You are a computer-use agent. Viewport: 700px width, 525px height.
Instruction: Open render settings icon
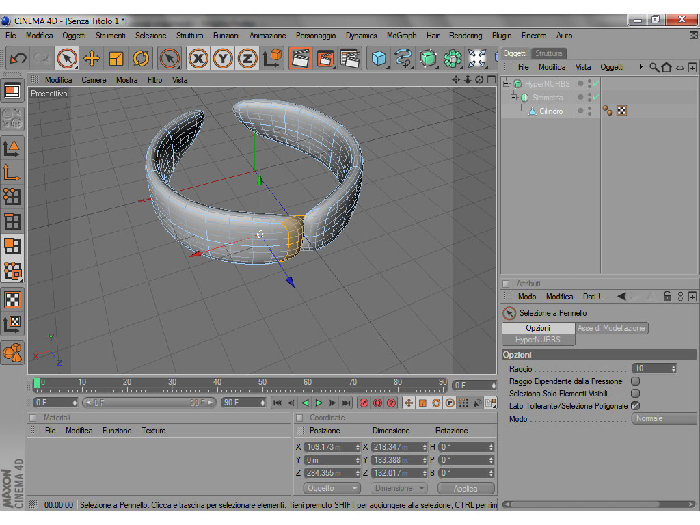tap(350, 58)
